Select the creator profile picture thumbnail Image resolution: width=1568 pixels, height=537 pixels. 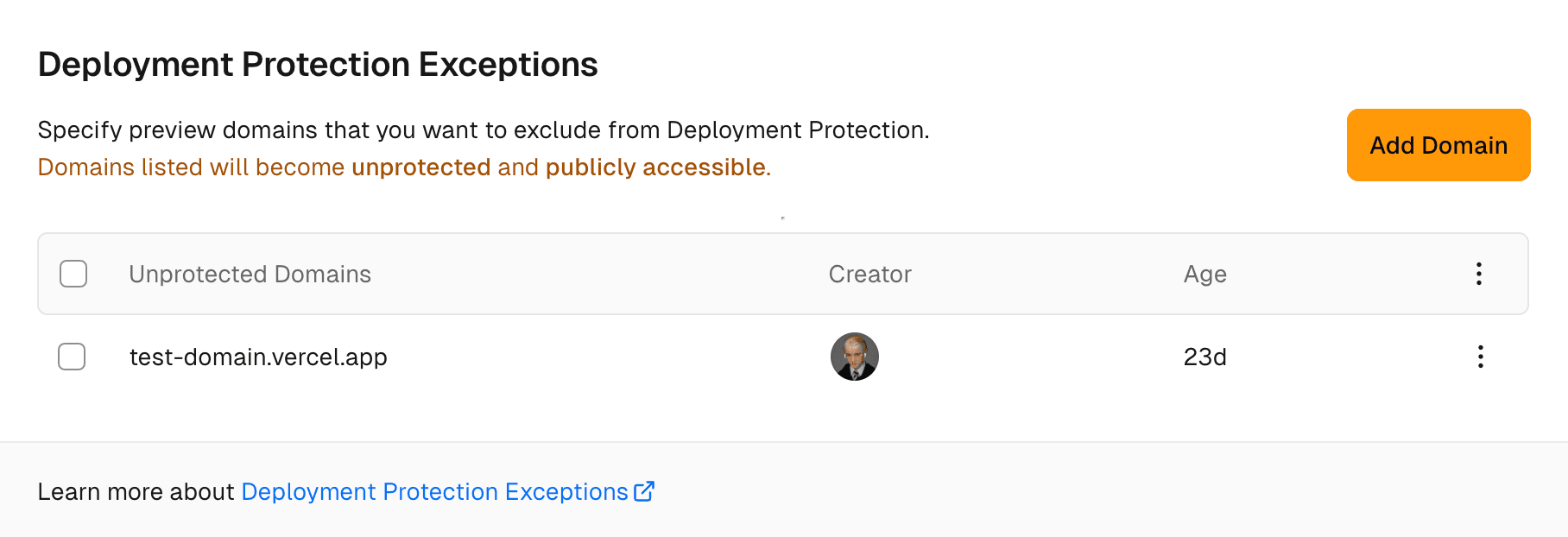click(854, 357)
